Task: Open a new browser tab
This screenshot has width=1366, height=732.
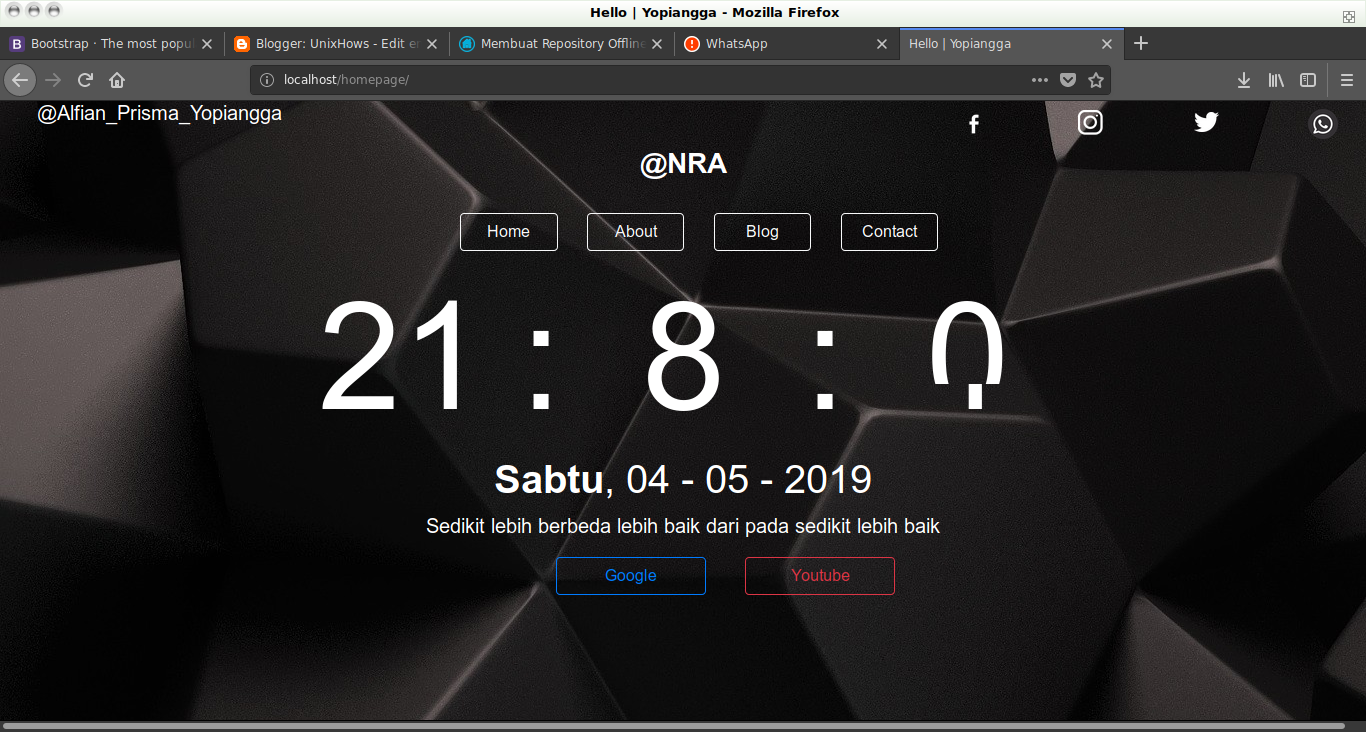Action: click(1141, 44)
